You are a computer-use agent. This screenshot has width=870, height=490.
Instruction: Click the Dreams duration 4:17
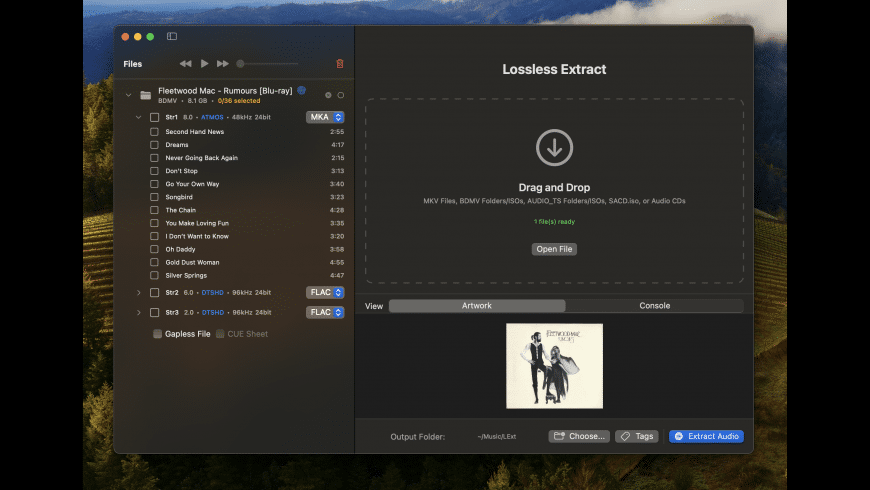[x=337, y=145]
